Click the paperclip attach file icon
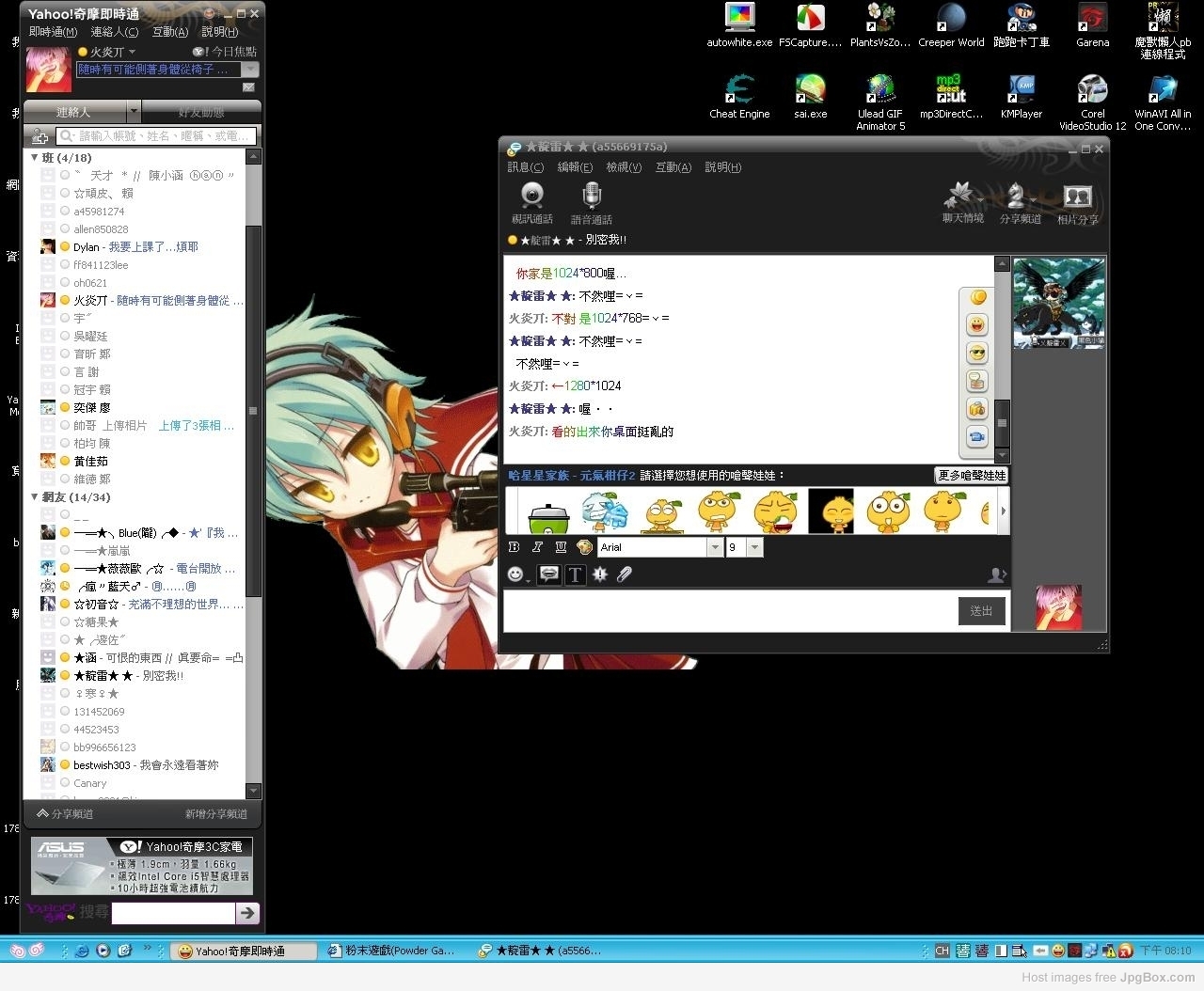The image size is (1204, 991). (x=624, y=574)
